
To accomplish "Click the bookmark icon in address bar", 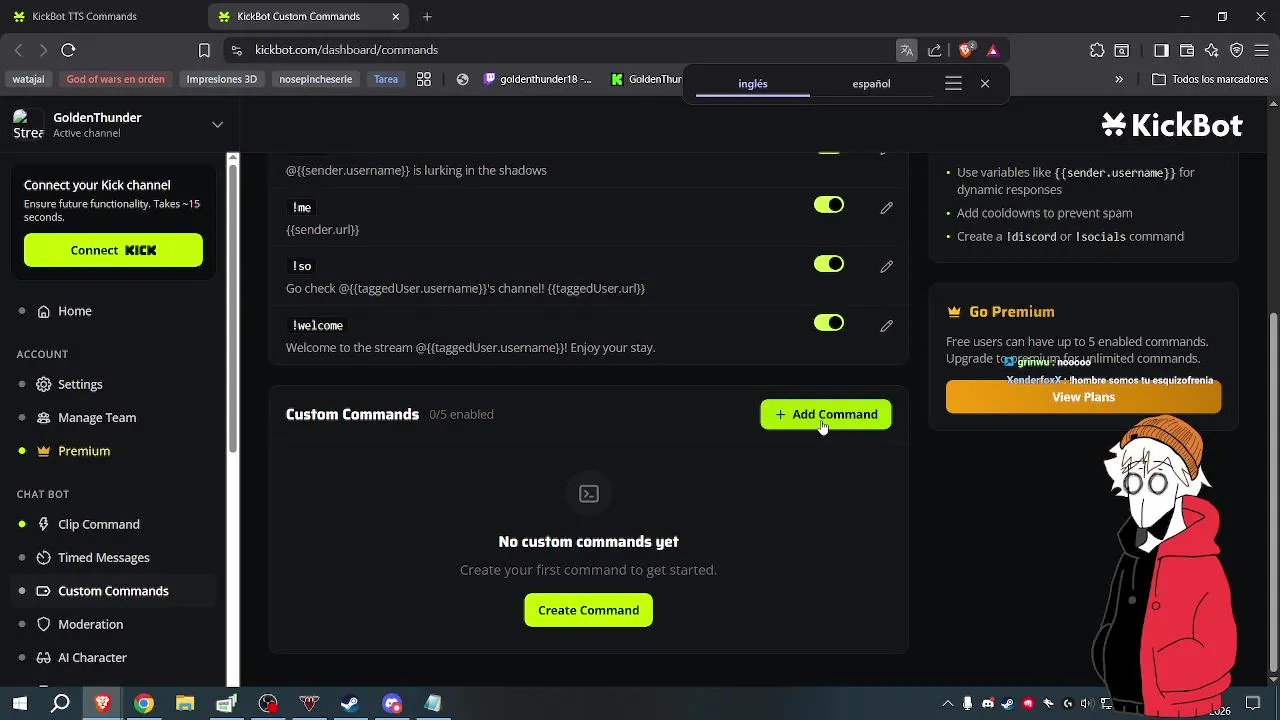I will pyautogui.click(x=204, y=50).
